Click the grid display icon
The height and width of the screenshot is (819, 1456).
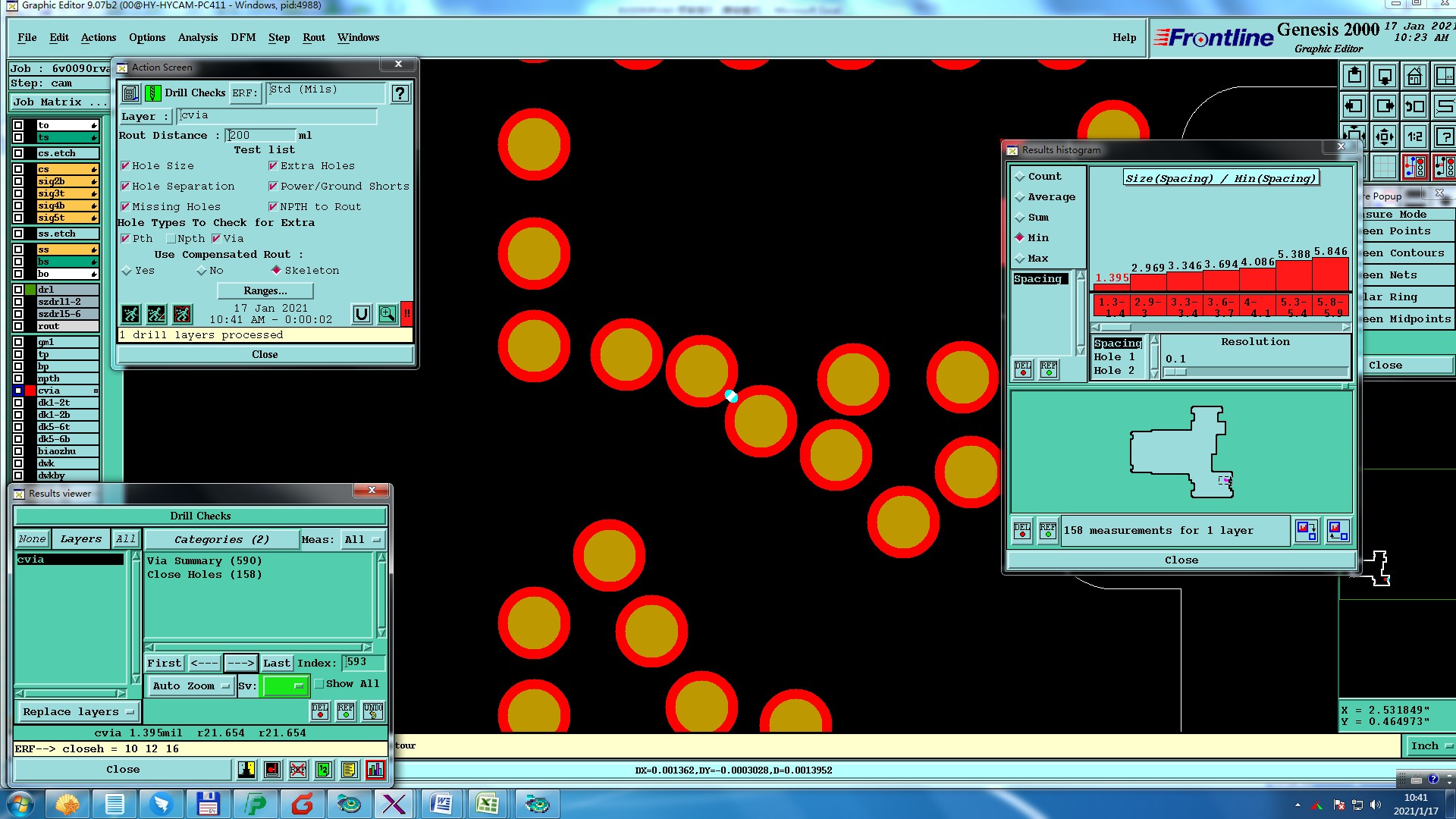coord(1384,166)
